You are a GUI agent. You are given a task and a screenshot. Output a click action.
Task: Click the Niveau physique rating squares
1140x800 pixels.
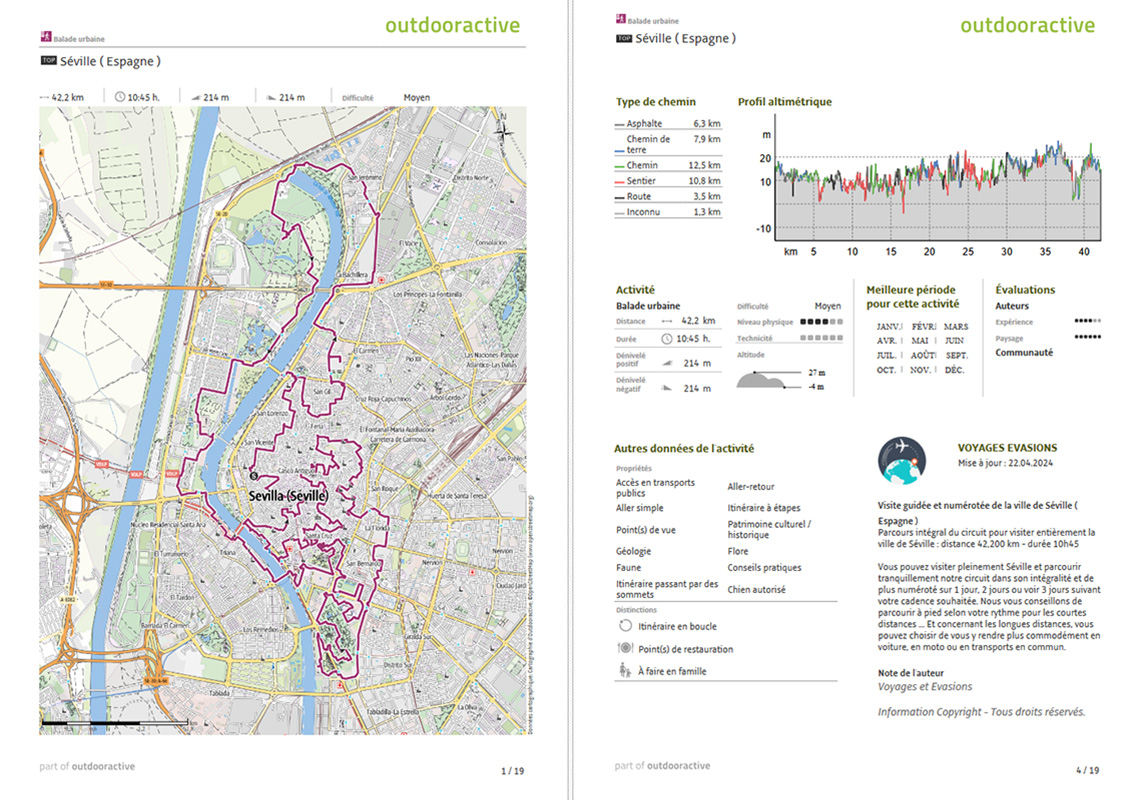(822, 322)
